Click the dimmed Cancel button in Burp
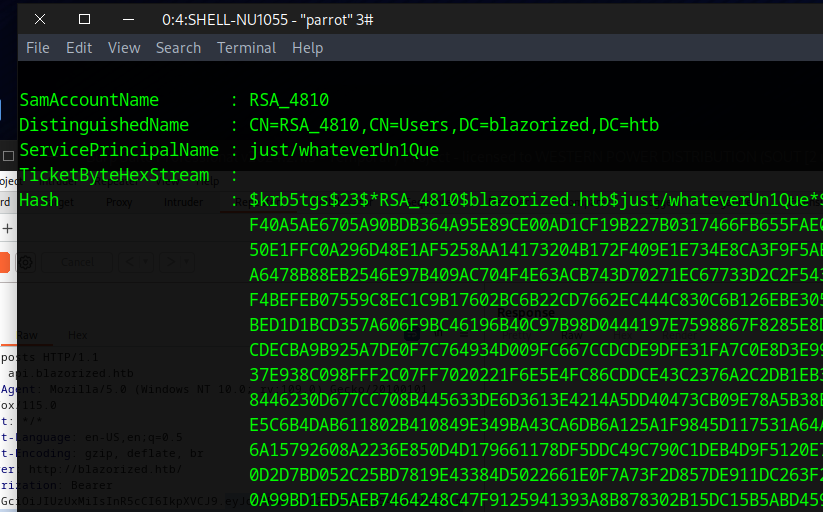The image size is (823, 512). (x=76, y=262)
